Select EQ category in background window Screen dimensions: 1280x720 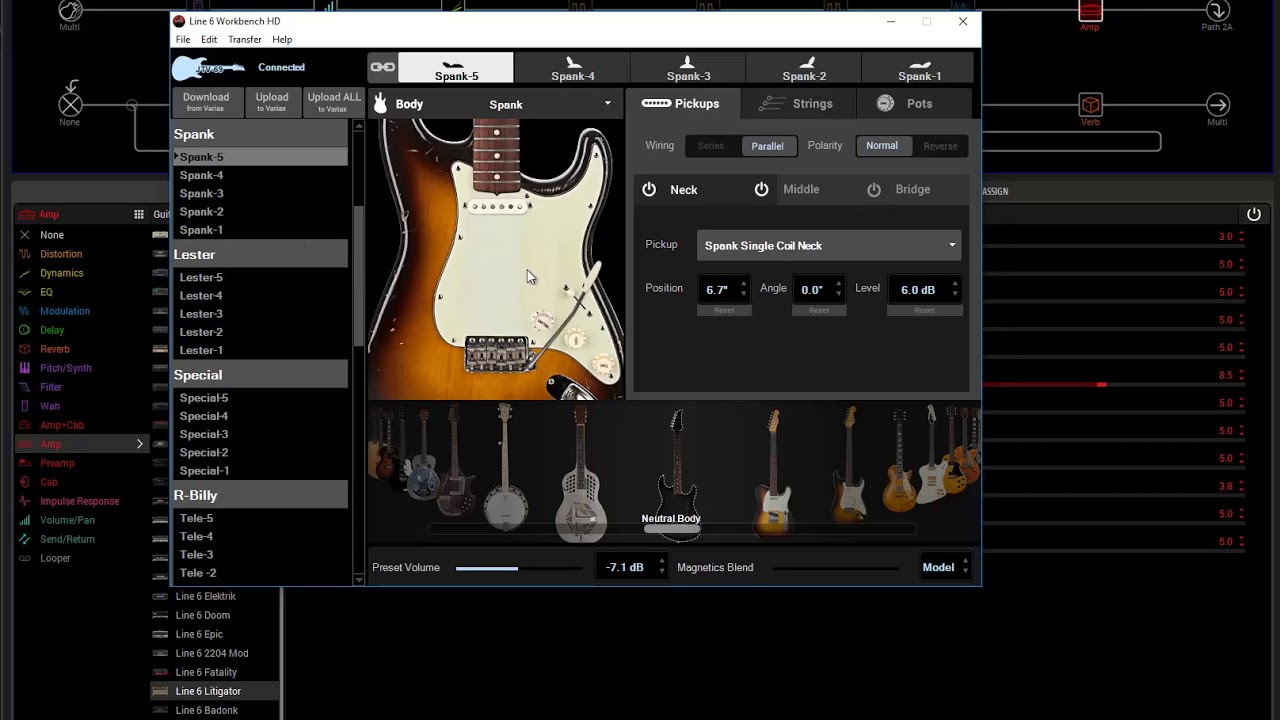click(x=46, y=292)
